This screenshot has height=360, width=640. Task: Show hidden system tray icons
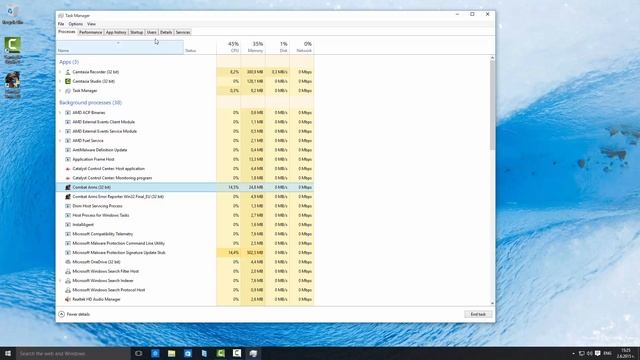point(573,353)
